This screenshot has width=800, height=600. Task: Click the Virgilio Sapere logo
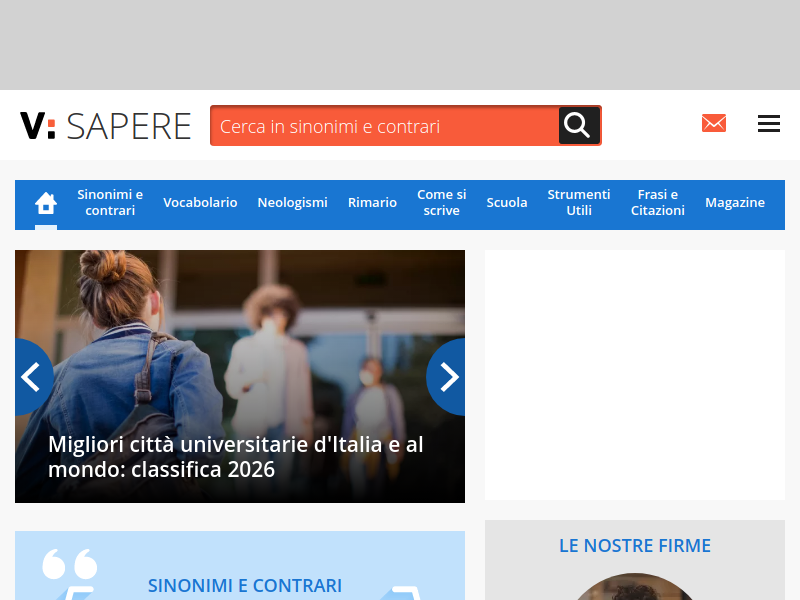coord(106,126)
